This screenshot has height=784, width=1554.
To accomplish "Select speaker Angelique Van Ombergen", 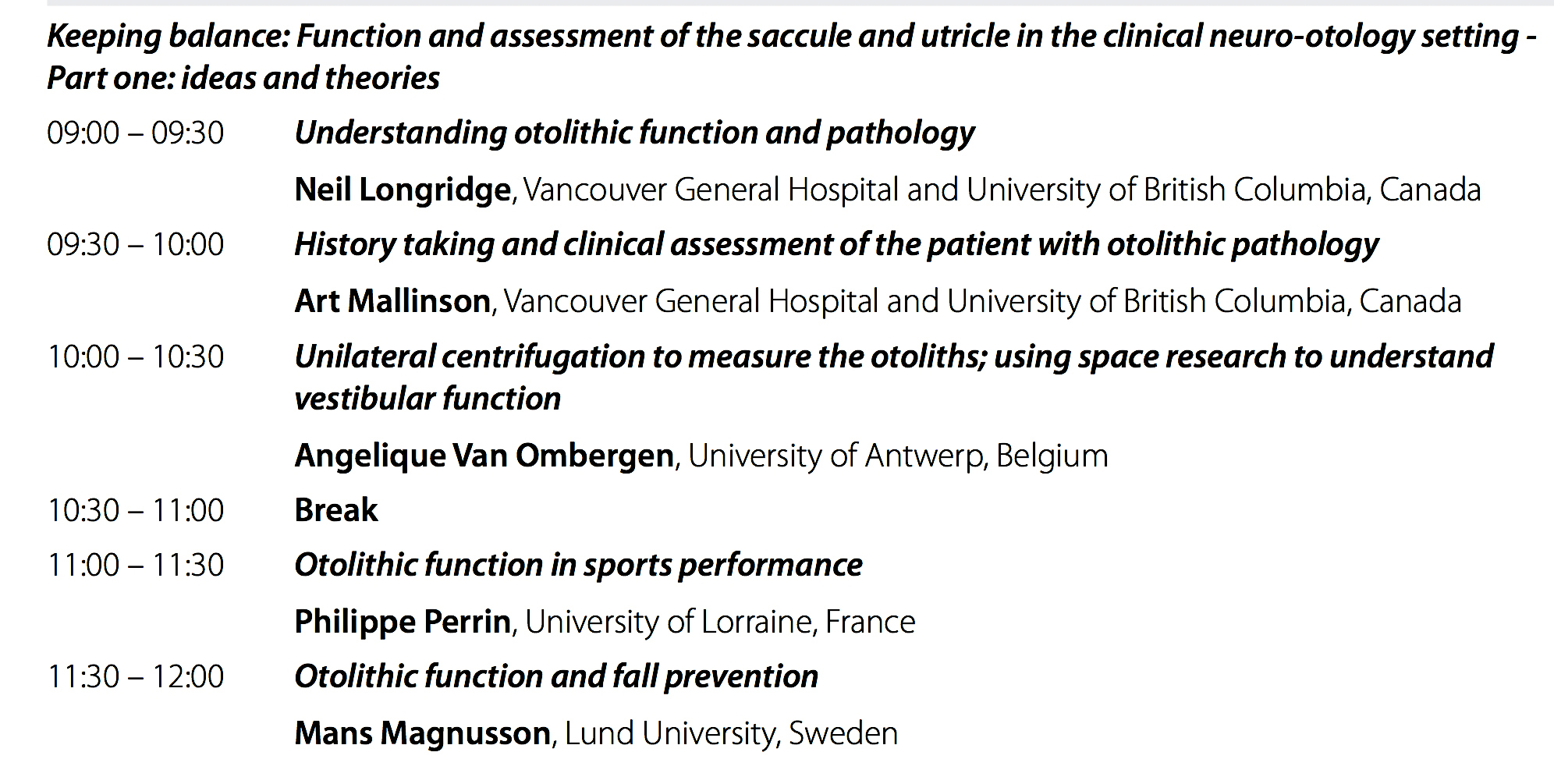I will coord(484,456).
